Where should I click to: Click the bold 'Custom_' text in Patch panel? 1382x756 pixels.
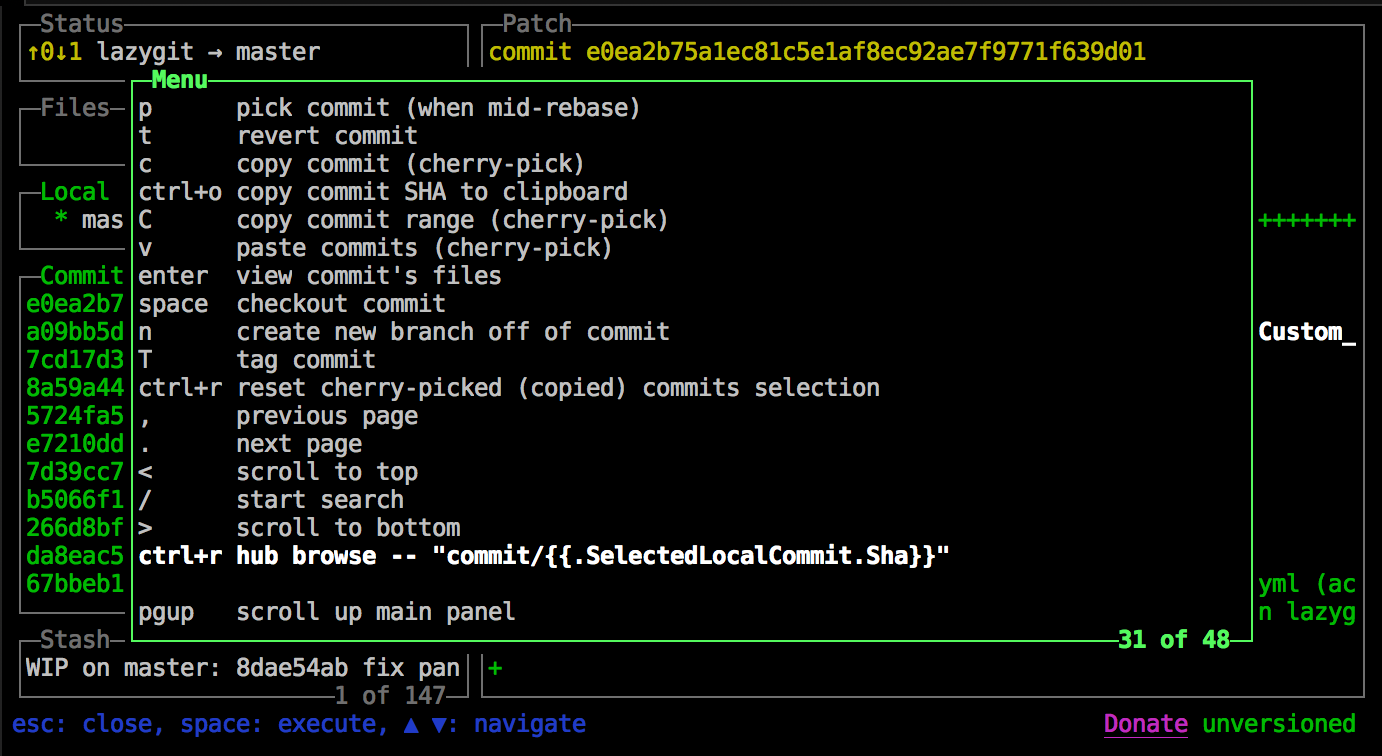tap(1307, 331)
